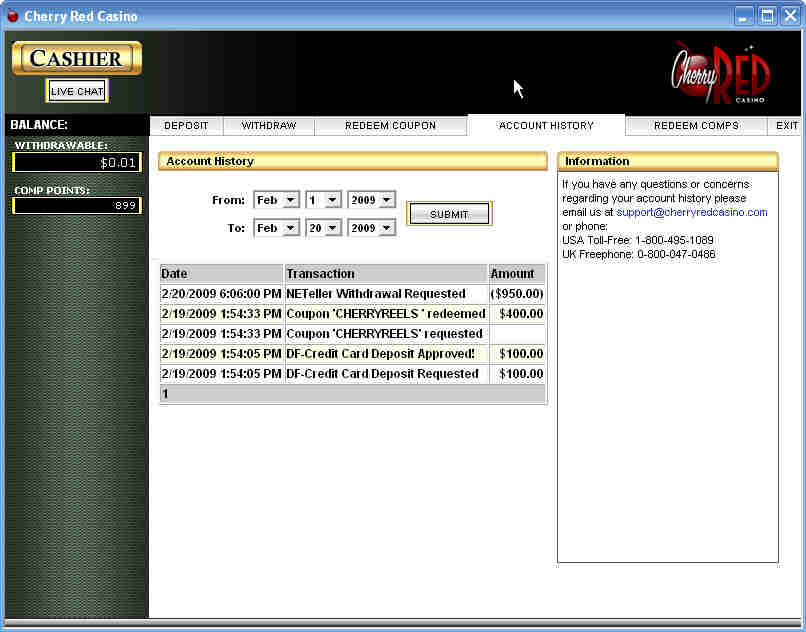
Task: Open the From year dropdown
Action: click(x=372, y=200)
